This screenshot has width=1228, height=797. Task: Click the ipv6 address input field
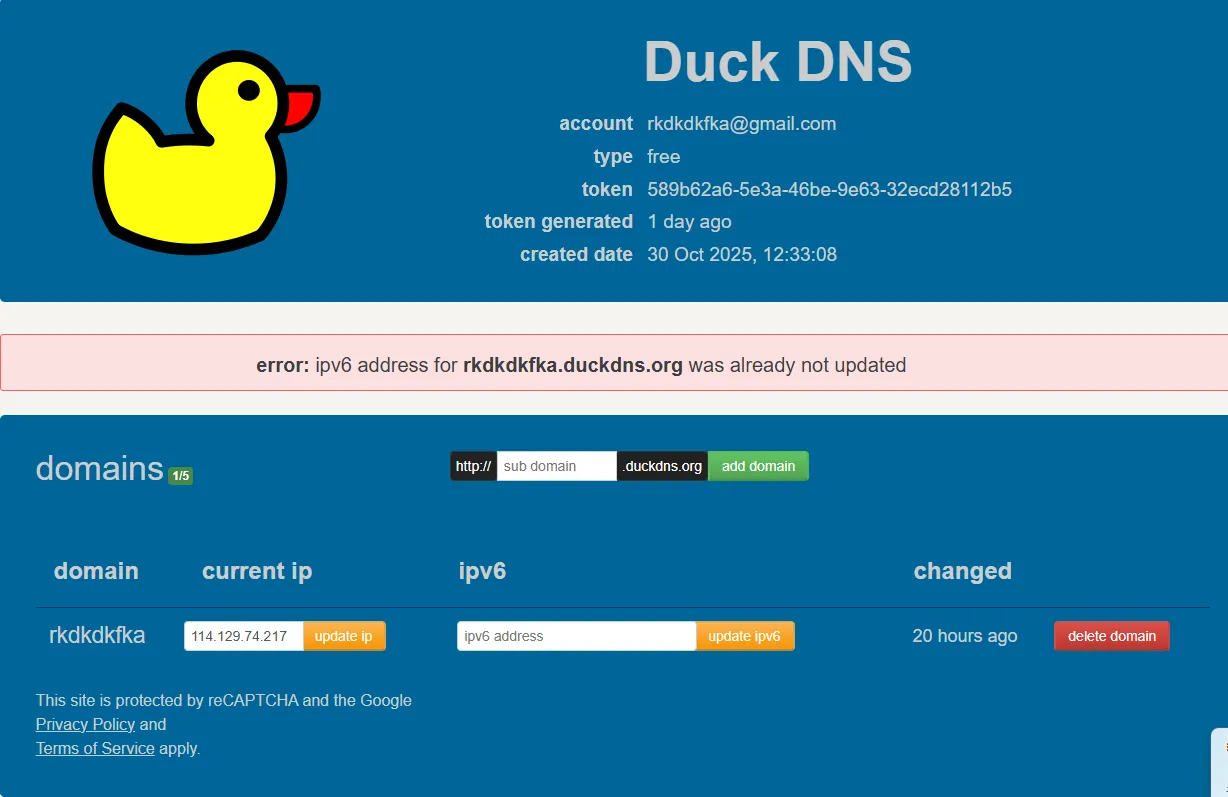pyautogui.click(x=577, y=636)
